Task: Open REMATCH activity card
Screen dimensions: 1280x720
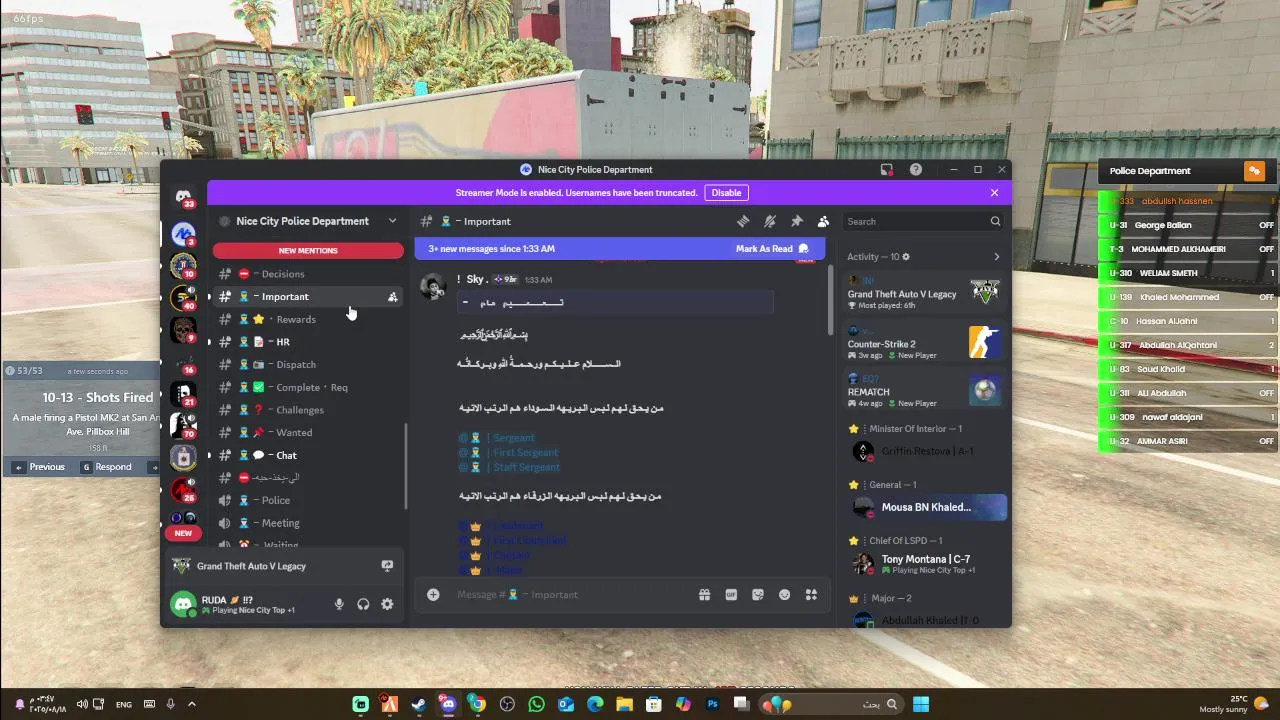Action: coord(923,391)
